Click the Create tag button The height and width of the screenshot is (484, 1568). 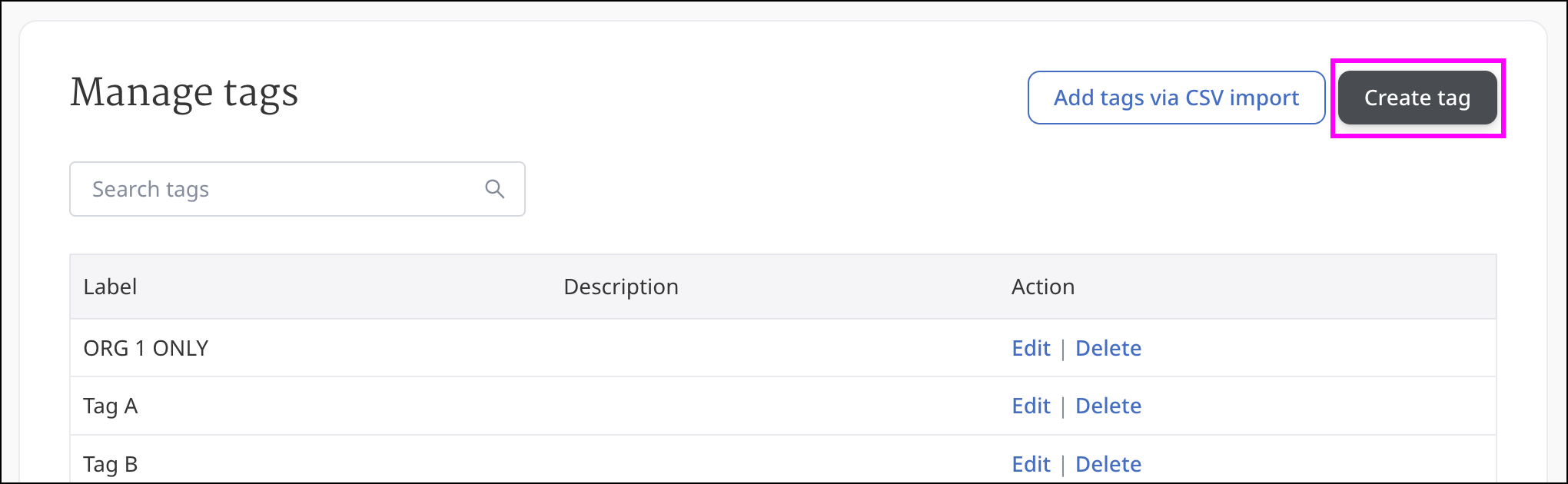click(1417, 98)
